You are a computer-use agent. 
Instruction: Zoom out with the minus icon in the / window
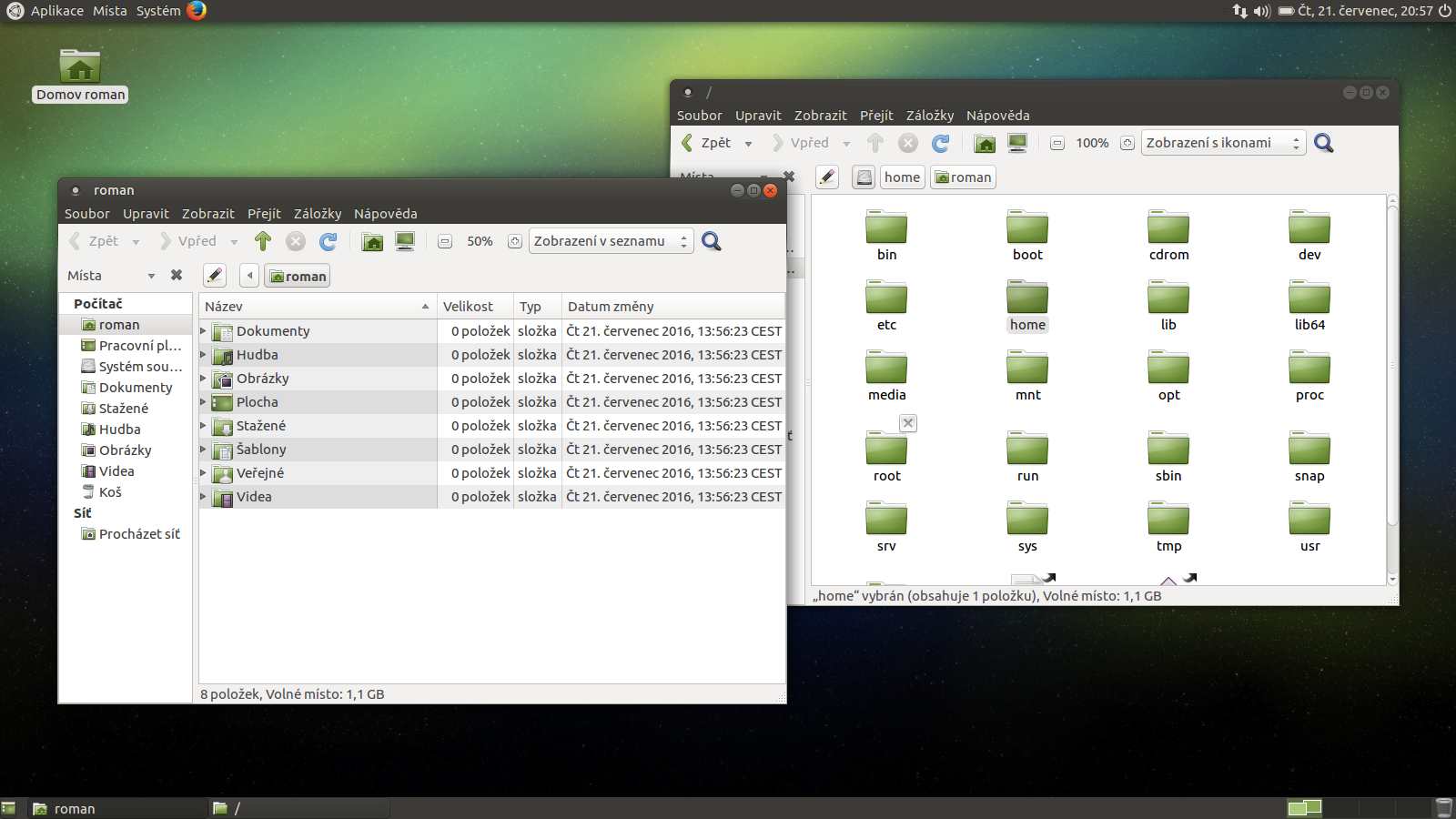pyautogui.click(x=1057, y=143)
